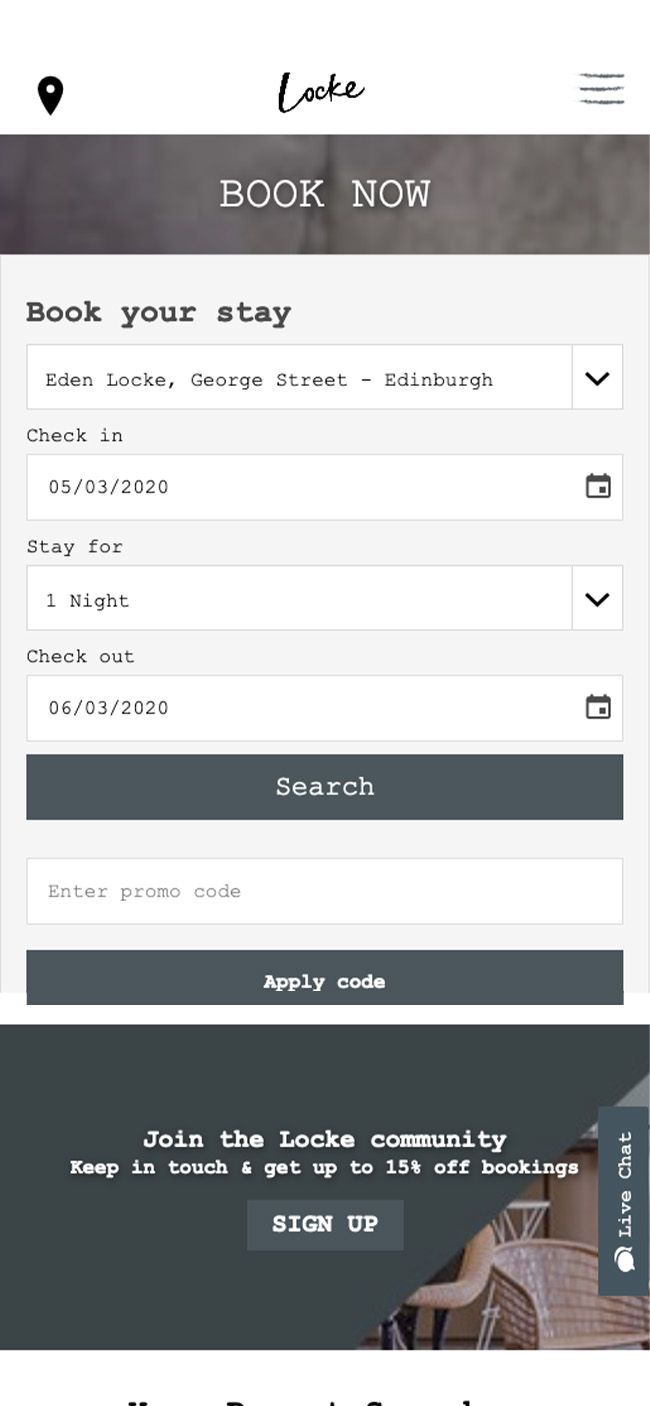Expand the Stay for chevron arrow
The height and width of the screenshot is (1406, 650).
tap(597, 599)
